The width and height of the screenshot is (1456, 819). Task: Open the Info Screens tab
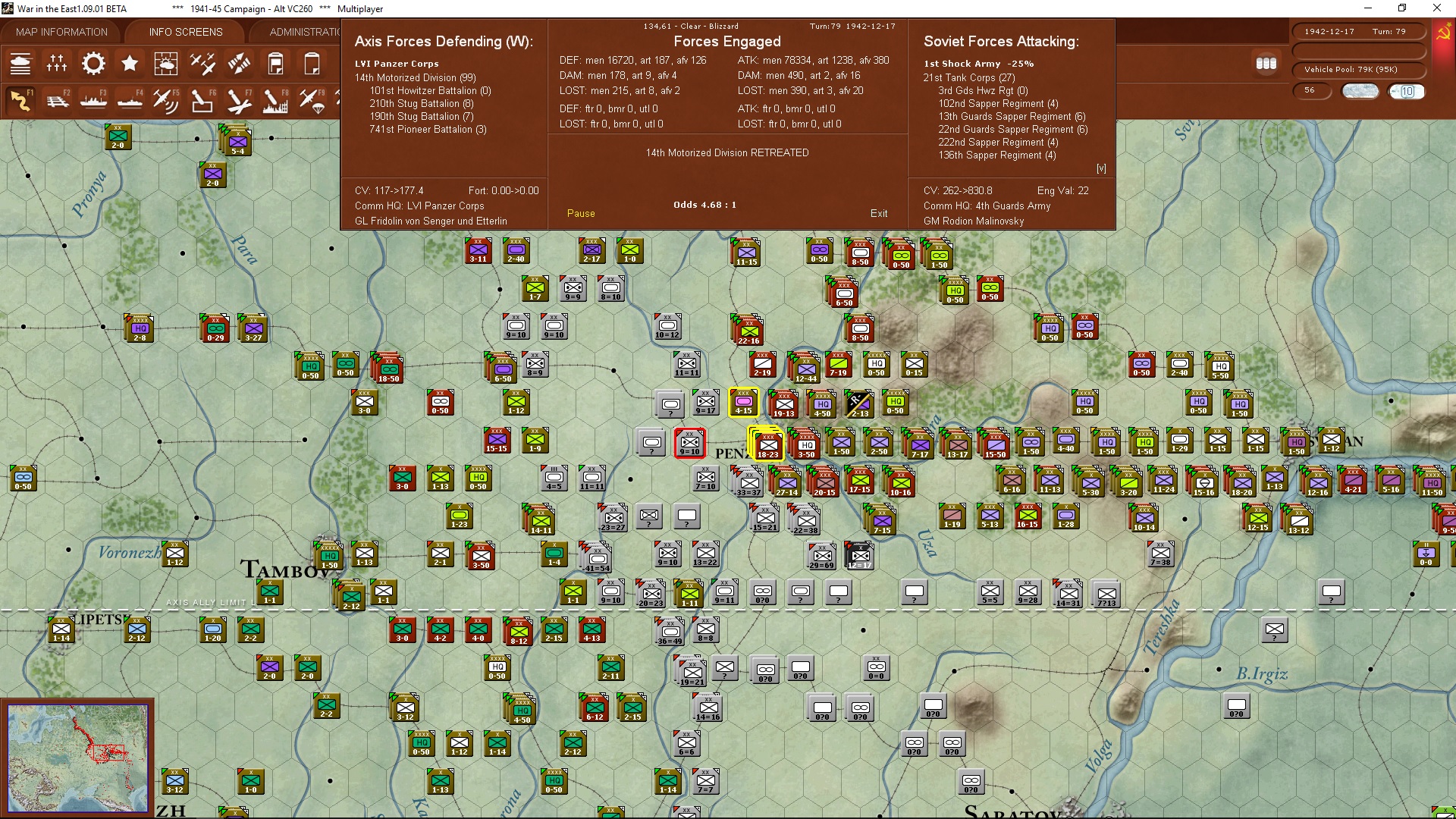[x=186, y=32]
